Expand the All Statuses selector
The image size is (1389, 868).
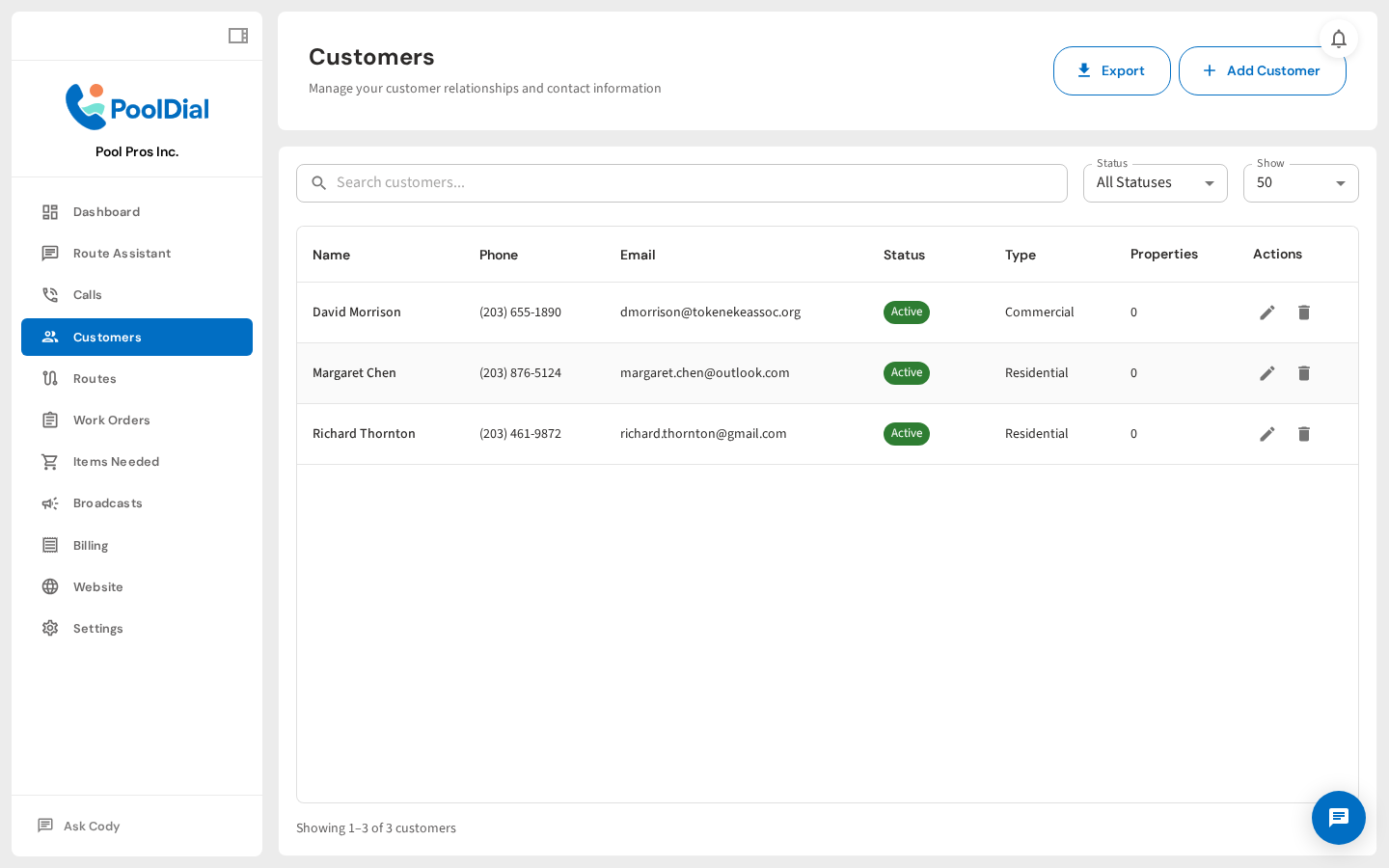[1155, 182]
